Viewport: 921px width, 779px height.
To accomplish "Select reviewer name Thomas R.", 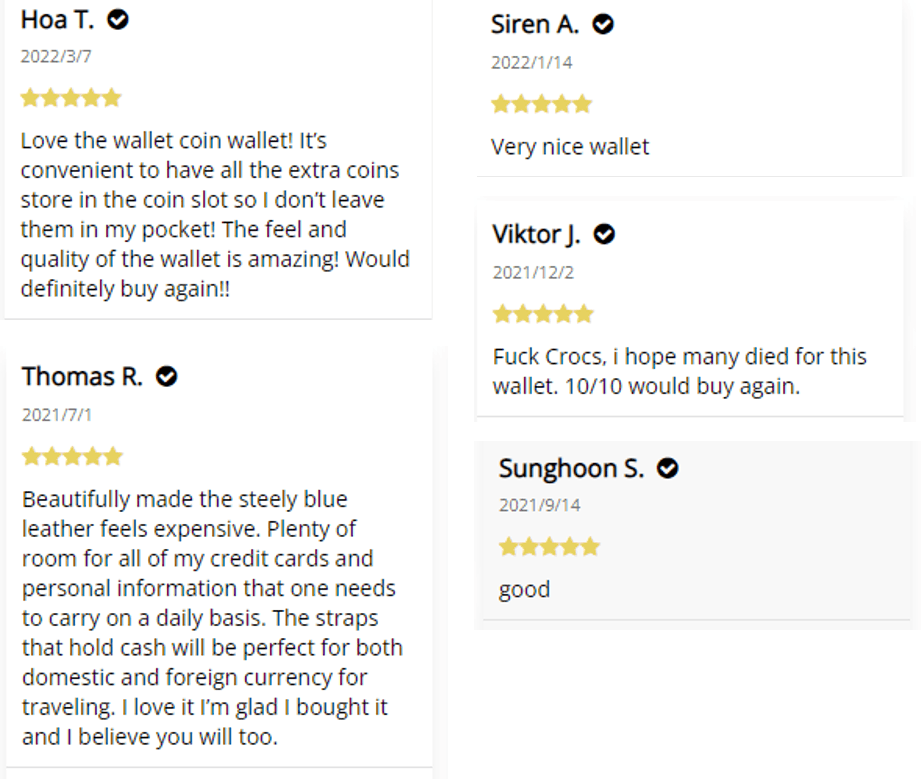I will click(82, 377).
